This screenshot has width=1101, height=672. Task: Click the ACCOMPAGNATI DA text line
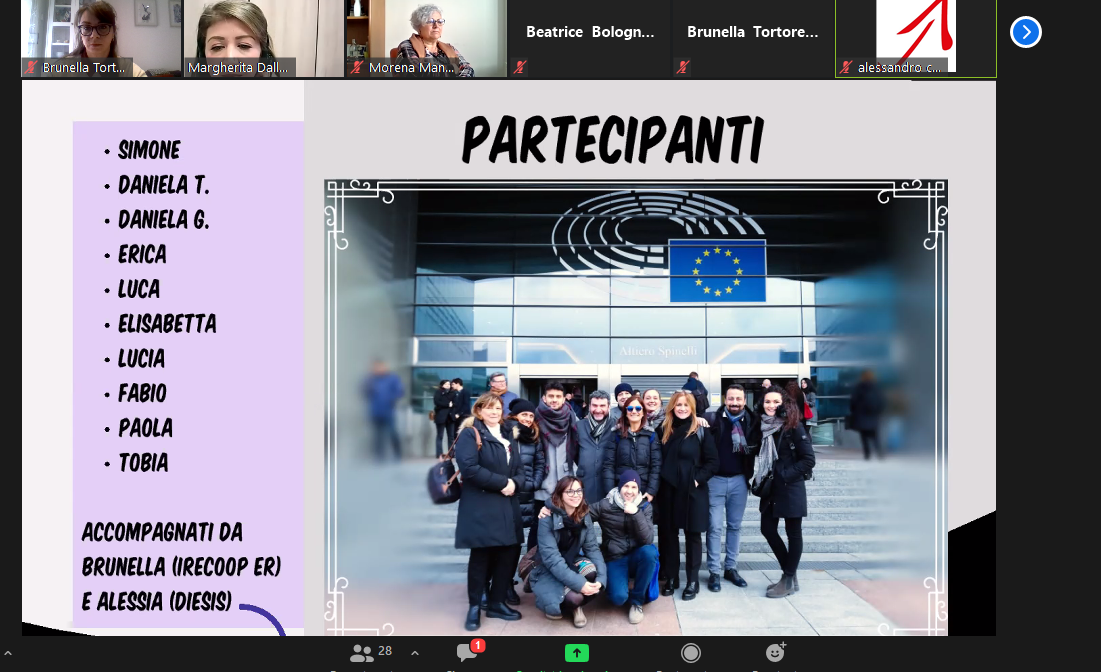[162, 532]
